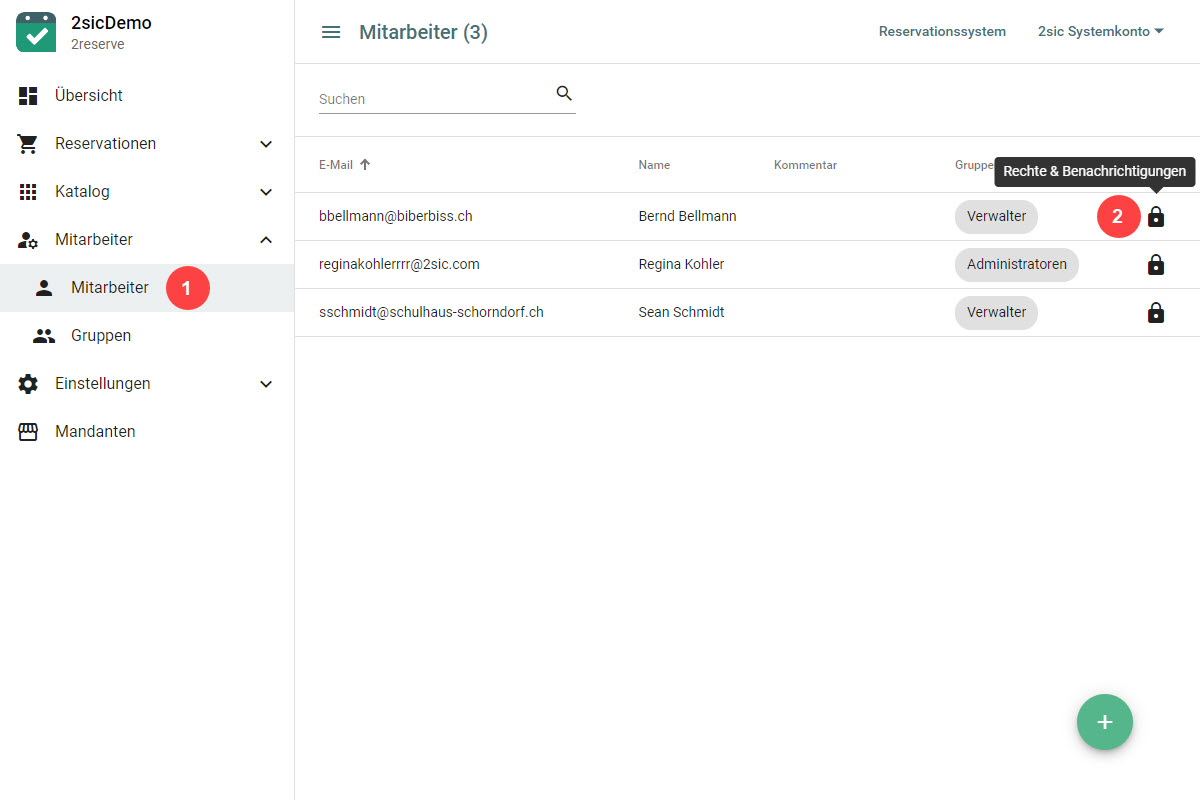Expand the Einstellungen menu section
The image size is (1200, 800).
coord(266,384)
